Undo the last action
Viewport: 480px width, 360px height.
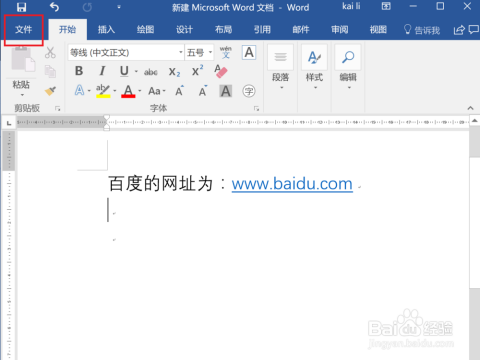click(54, 7)
